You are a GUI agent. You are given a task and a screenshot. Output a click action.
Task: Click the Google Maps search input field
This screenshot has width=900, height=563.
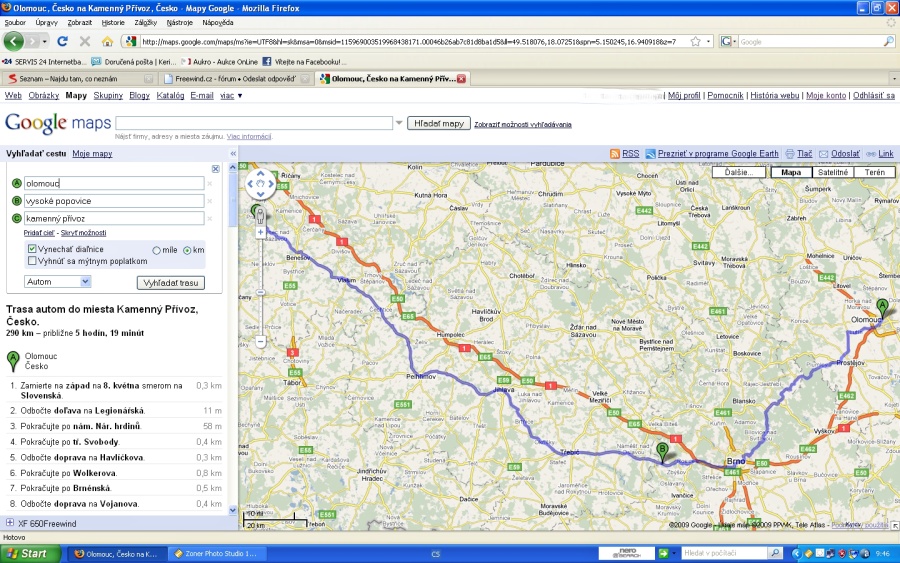[x=254, y=123]
